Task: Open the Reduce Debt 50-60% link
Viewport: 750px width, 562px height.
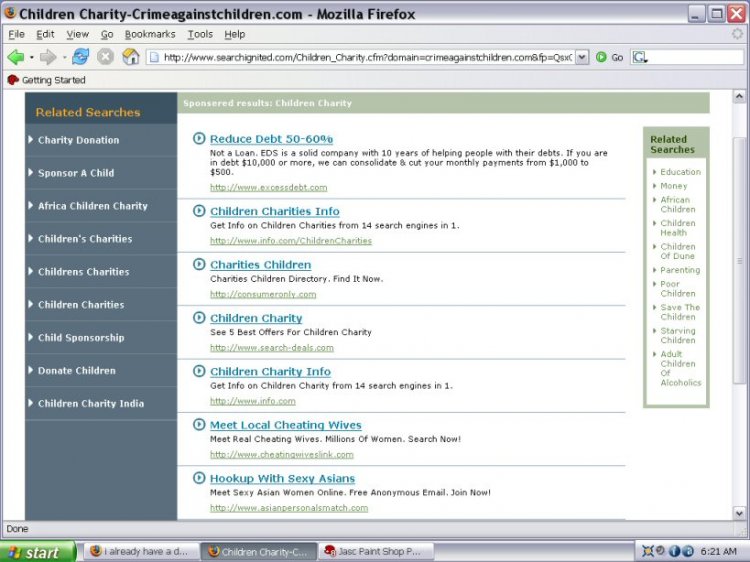Action: pyautogui.click(x=271, y=139)
